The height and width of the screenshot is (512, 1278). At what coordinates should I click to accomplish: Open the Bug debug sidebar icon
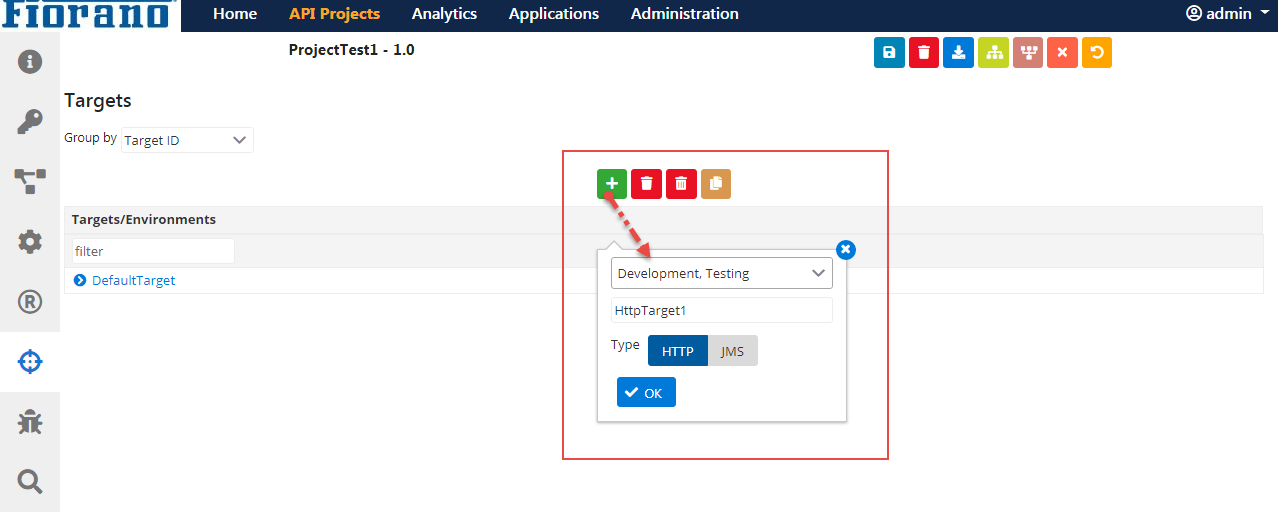click(30, 422)
